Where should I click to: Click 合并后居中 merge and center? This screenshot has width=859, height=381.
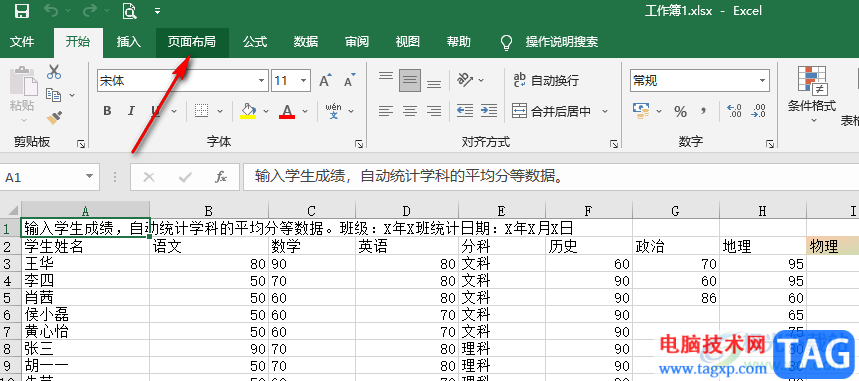click(552, 111)
